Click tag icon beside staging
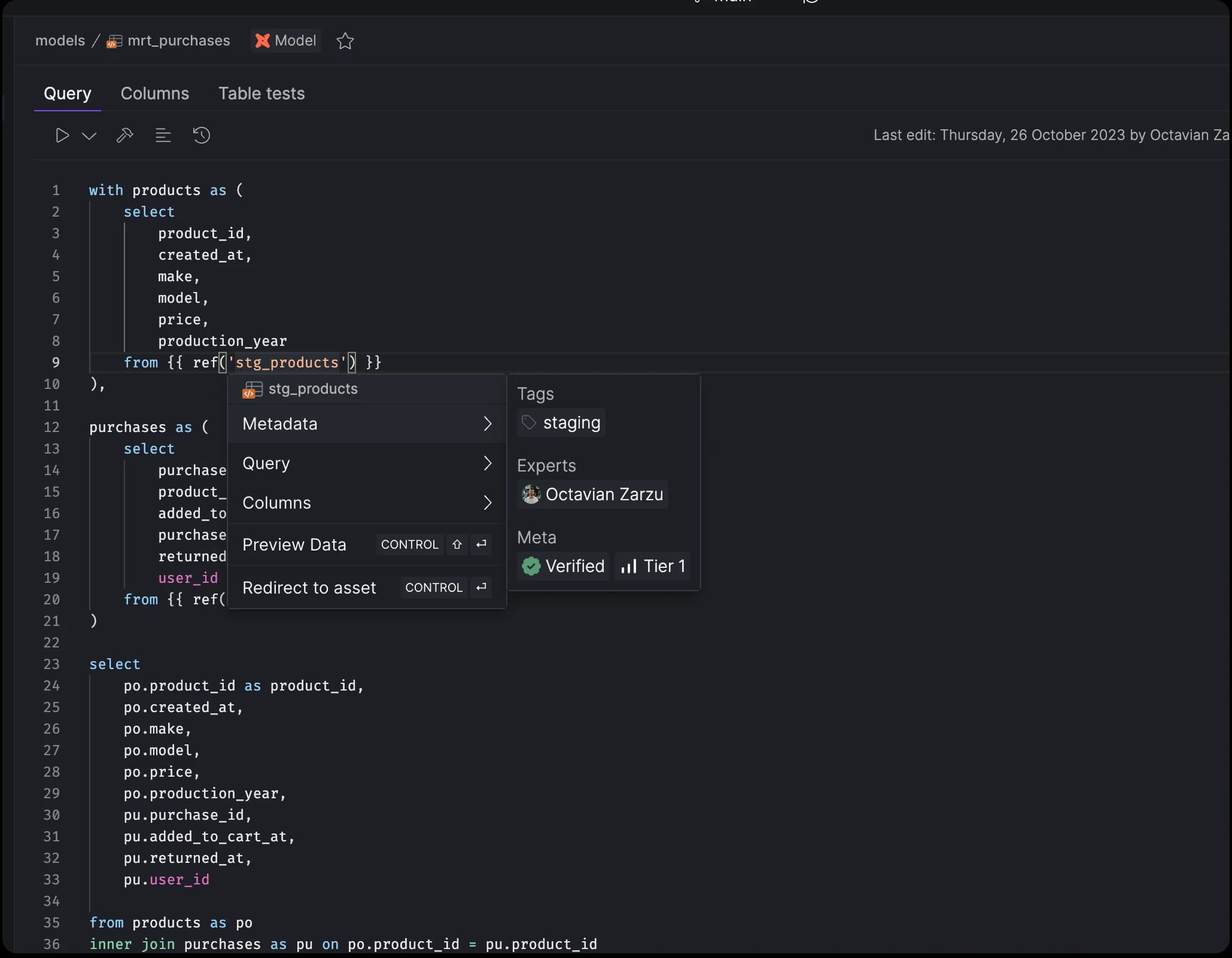The image size is (1232, 958). [x=529, y=422]
